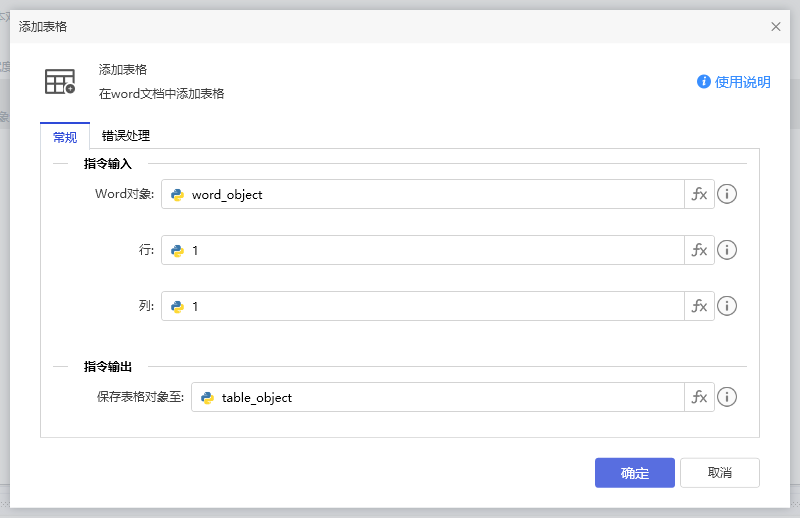800x518 pixels.
Task: Click the fx button for 保存表格对象至 field
Action: (x=699, y=397)
